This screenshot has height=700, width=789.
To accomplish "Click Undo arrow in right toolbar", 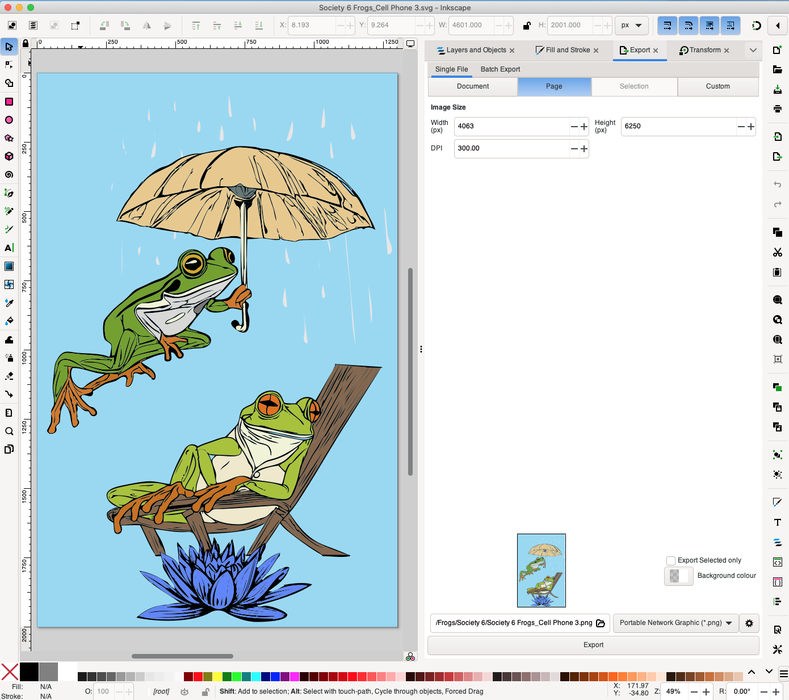I will [777, 184].
